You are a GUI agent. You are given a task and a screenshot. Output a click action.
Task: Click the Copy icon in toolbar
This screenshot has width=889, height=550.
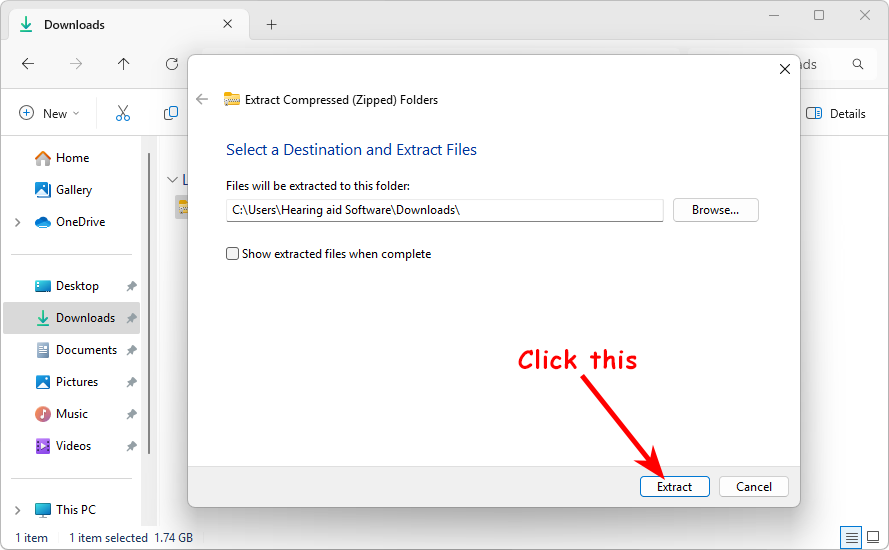click(x=171, y=113)
